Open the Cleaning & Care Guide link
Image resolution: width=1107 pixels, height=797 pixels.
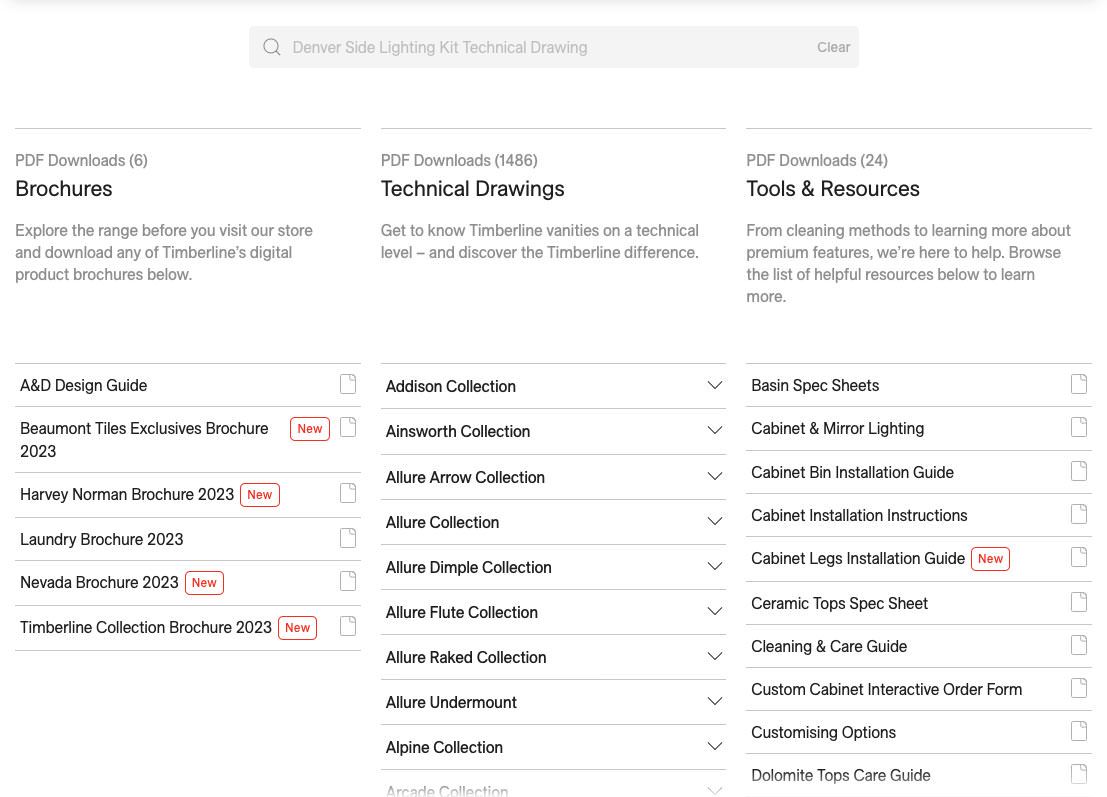829,647
